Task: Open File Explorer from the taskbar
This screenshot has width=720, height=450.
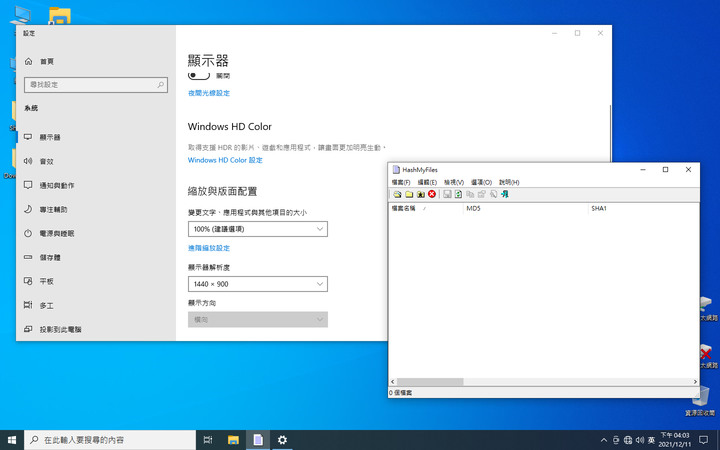Action: click(x=233, y=440)
